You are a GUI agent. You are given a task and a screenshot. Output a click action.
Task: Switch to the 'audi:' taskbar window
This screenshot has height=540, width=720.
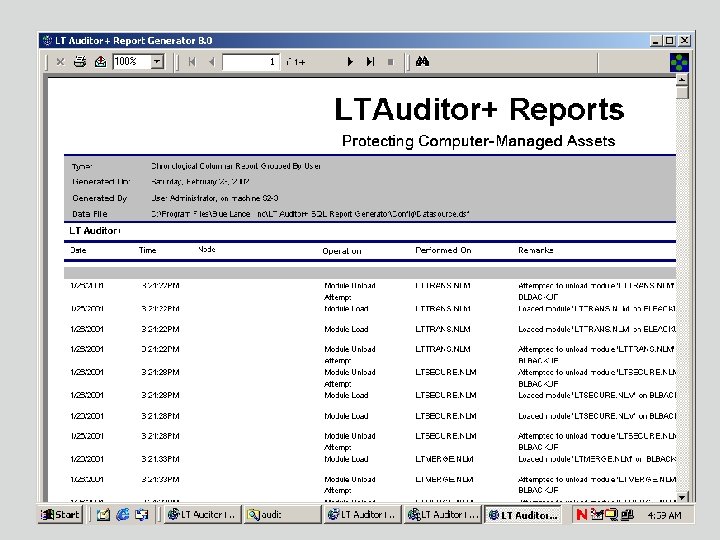(x=282, y=515)
